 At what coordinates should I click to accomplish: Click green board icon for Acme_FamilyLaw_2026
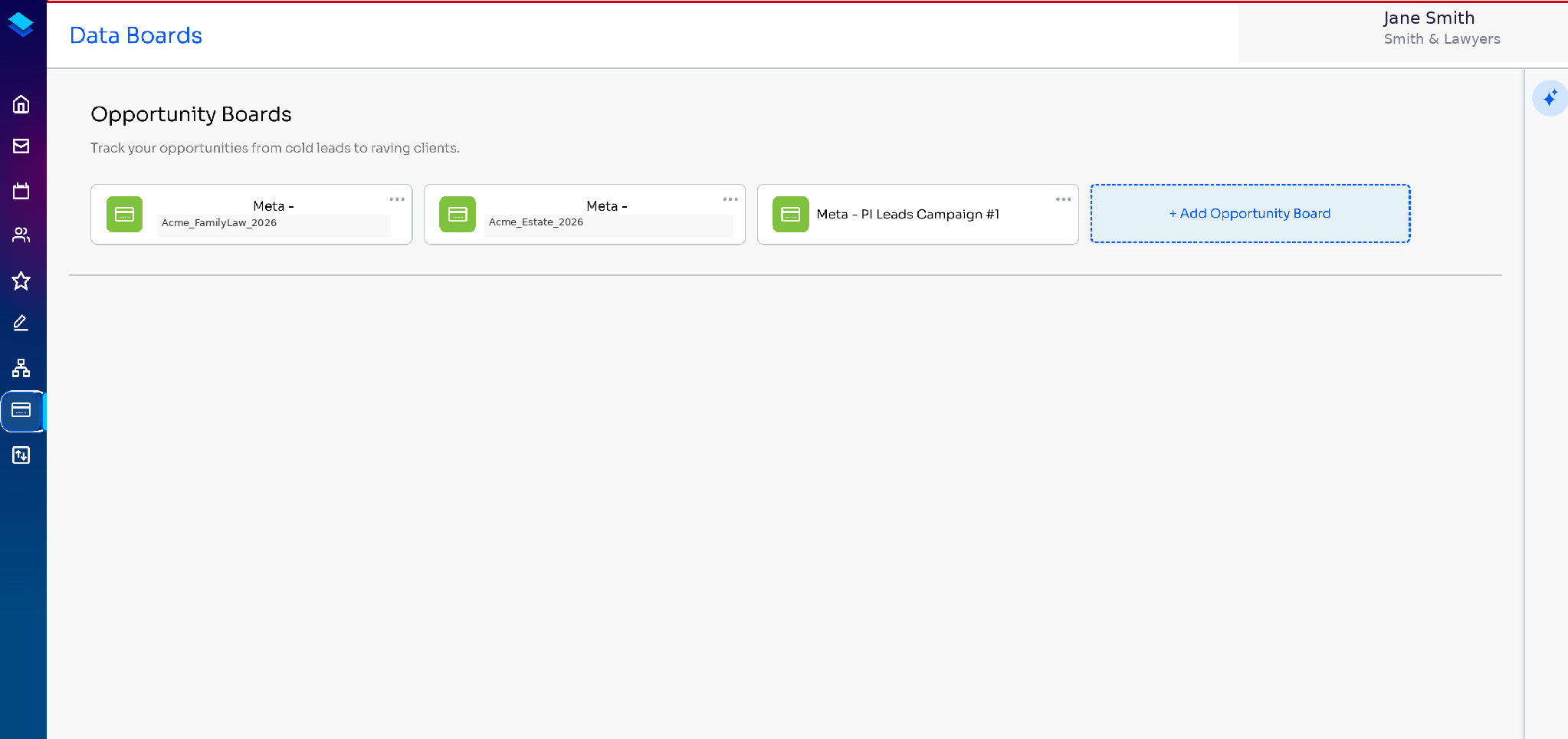click(124, 215)
